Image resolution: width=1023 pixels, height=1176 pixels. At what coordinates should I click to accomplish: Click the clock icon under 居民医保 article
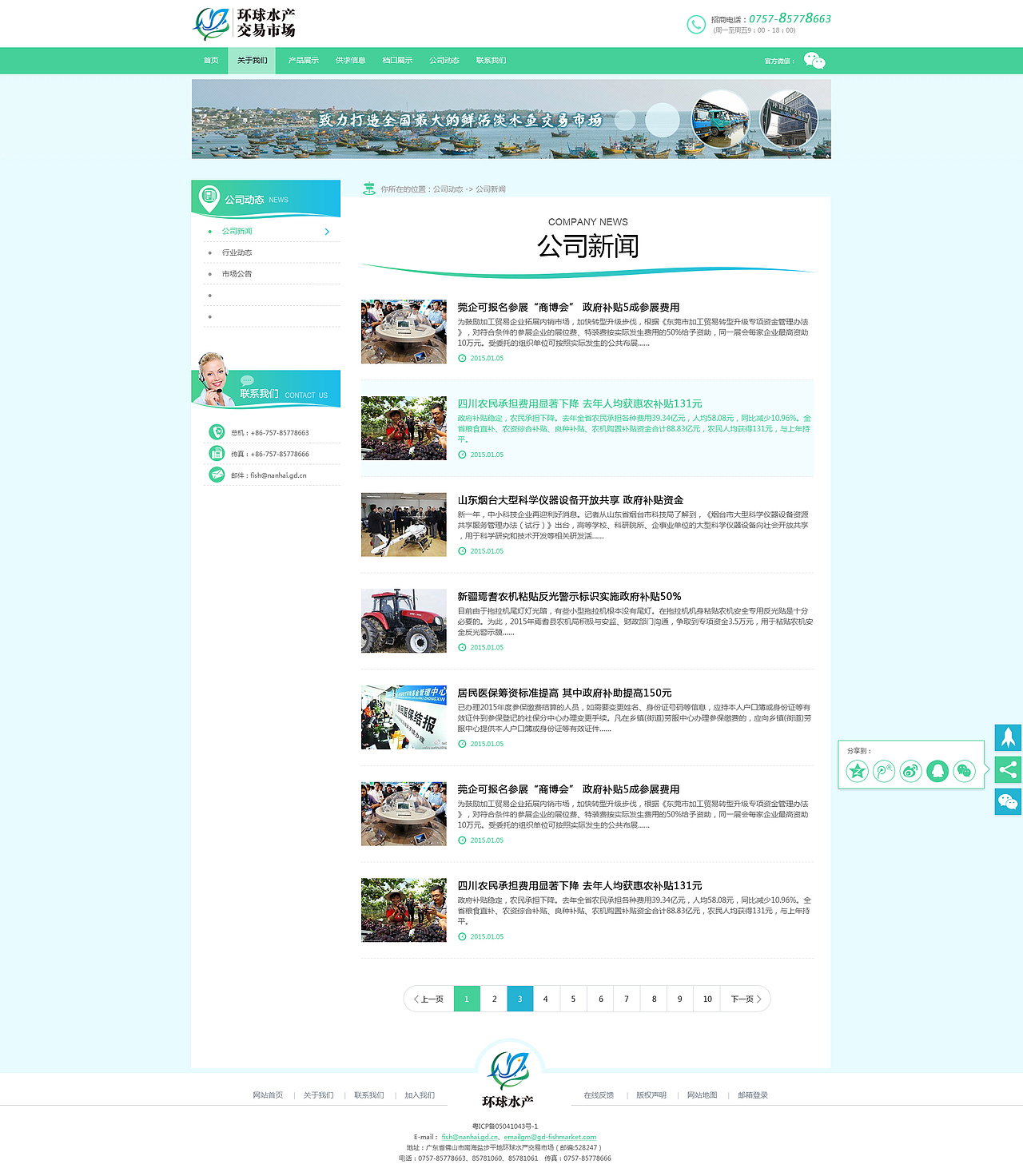pyautogui.click(x=462, y=744)
